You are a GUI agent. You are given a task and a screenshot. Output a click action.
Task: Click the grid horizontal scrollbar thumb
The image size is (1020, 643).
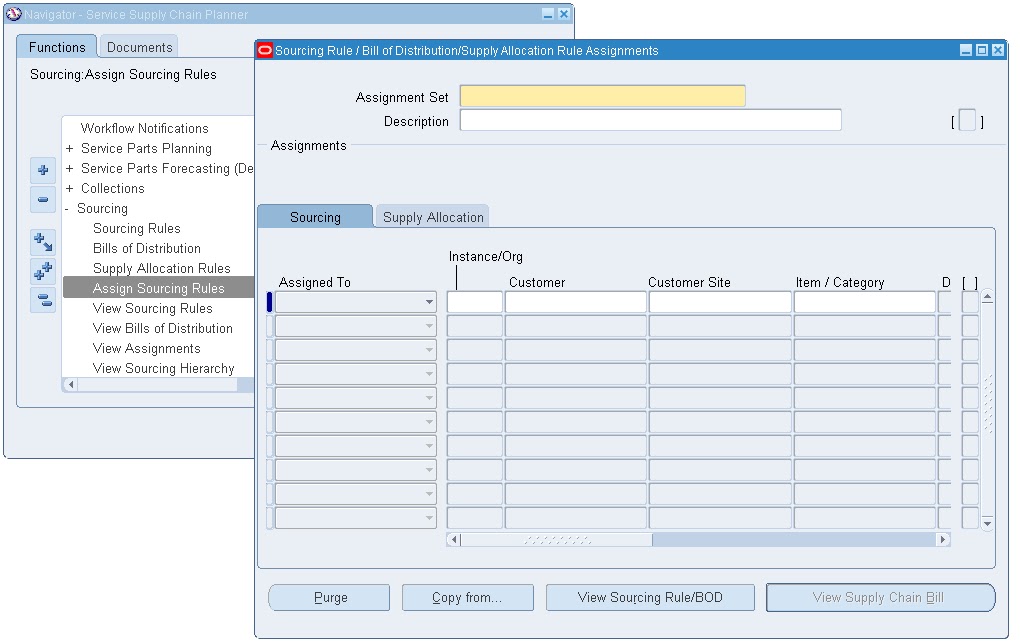pyautogui.click(x=557, y=540)
